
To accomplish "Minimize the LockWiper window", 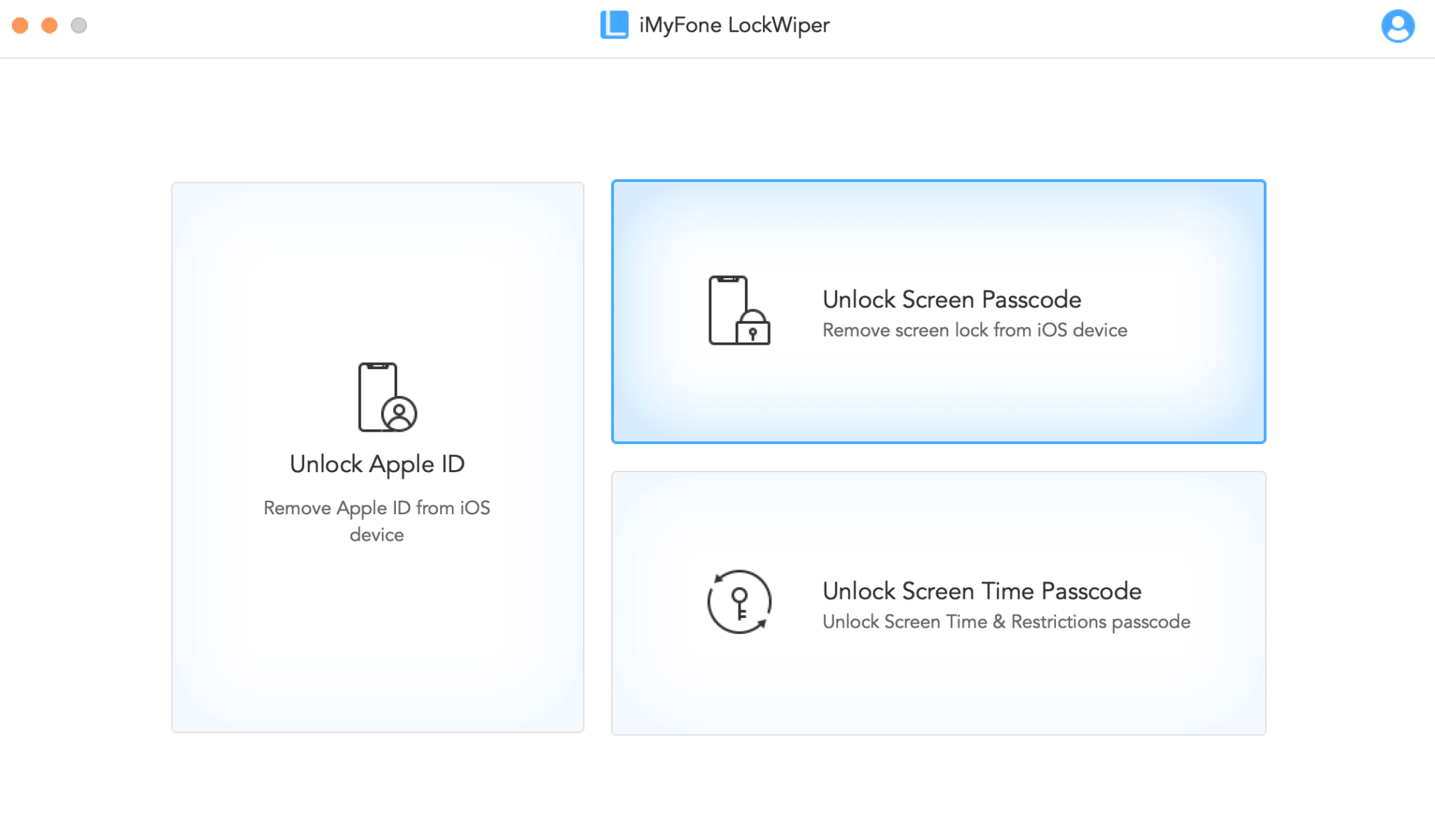I will 50,25.
